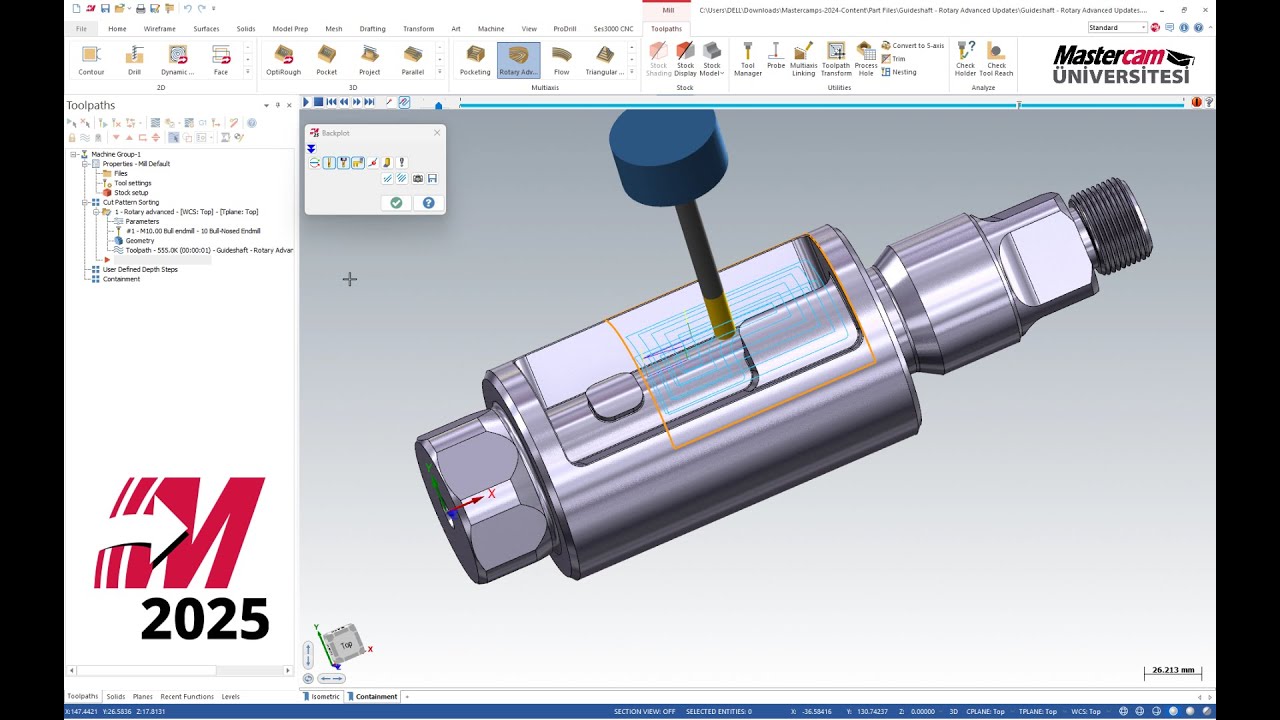
Task: Open Stock Display
Action: (x=685, y=60)
